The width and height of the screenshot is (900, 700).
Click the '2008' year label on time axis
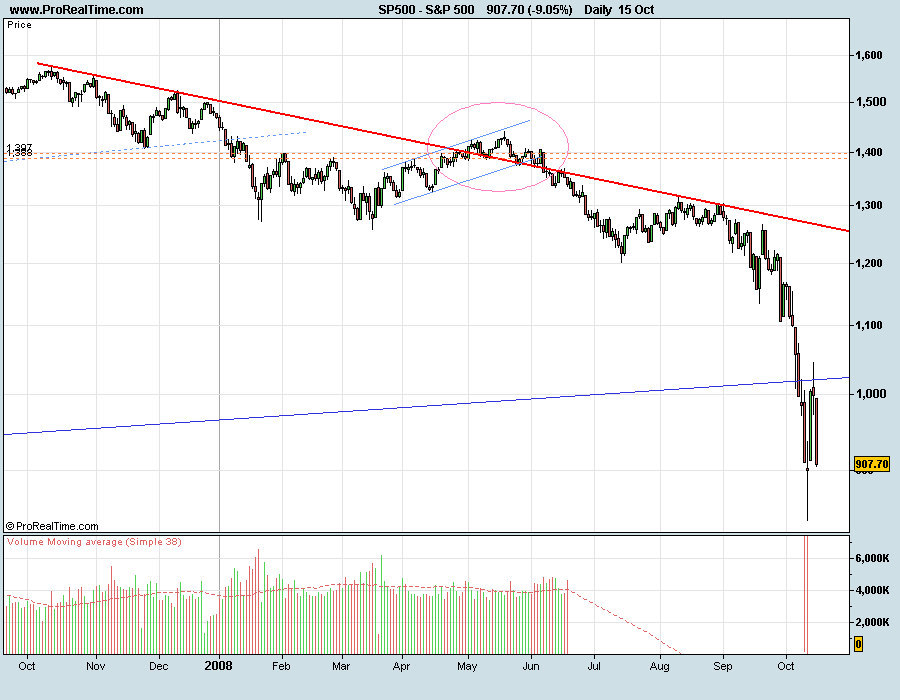click(x=219, y=666)
